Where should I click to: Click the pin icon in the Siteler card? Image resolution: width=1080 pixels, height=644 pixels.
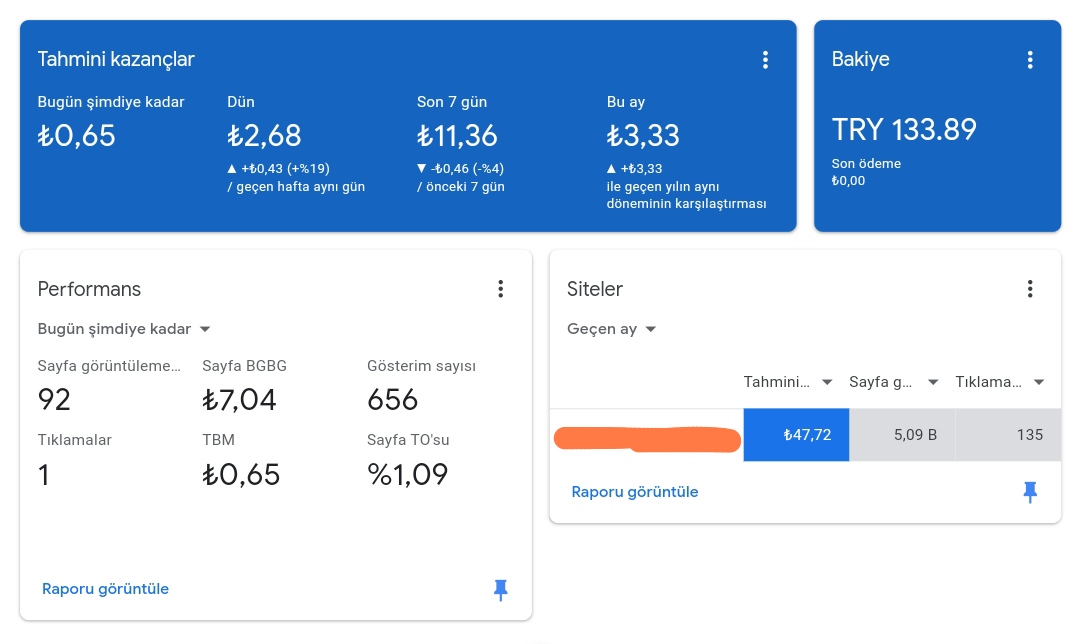(x=1030, y=492)
